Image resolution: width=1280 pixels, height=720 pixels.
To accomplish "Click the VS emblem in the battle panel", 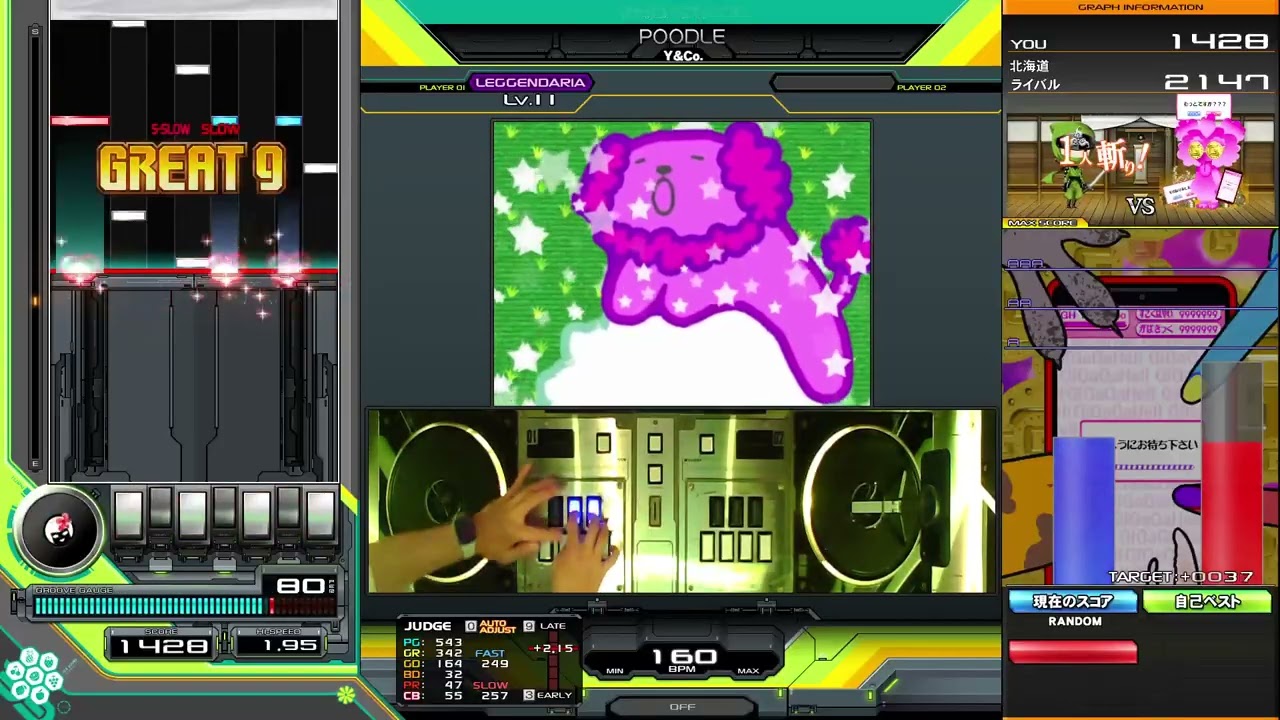I will (x=1141, y=206).
